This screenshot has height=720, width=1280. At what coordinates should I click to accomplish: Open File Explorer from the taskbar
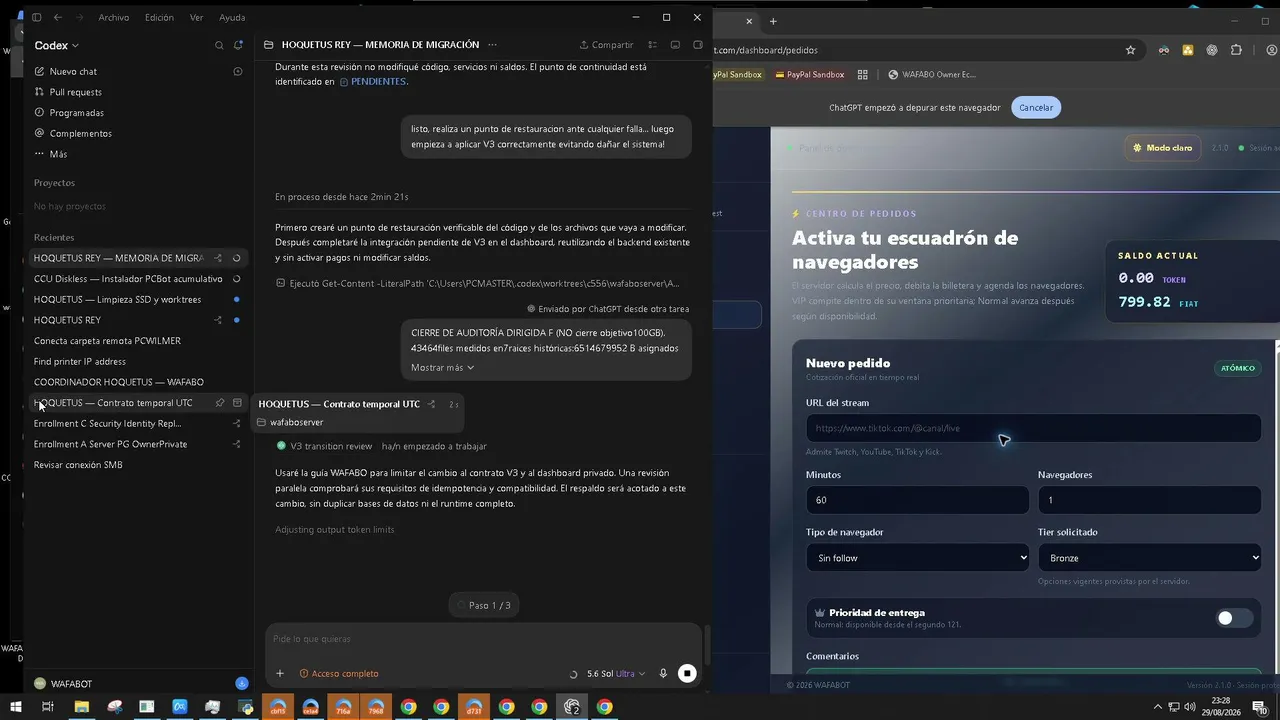81,707
